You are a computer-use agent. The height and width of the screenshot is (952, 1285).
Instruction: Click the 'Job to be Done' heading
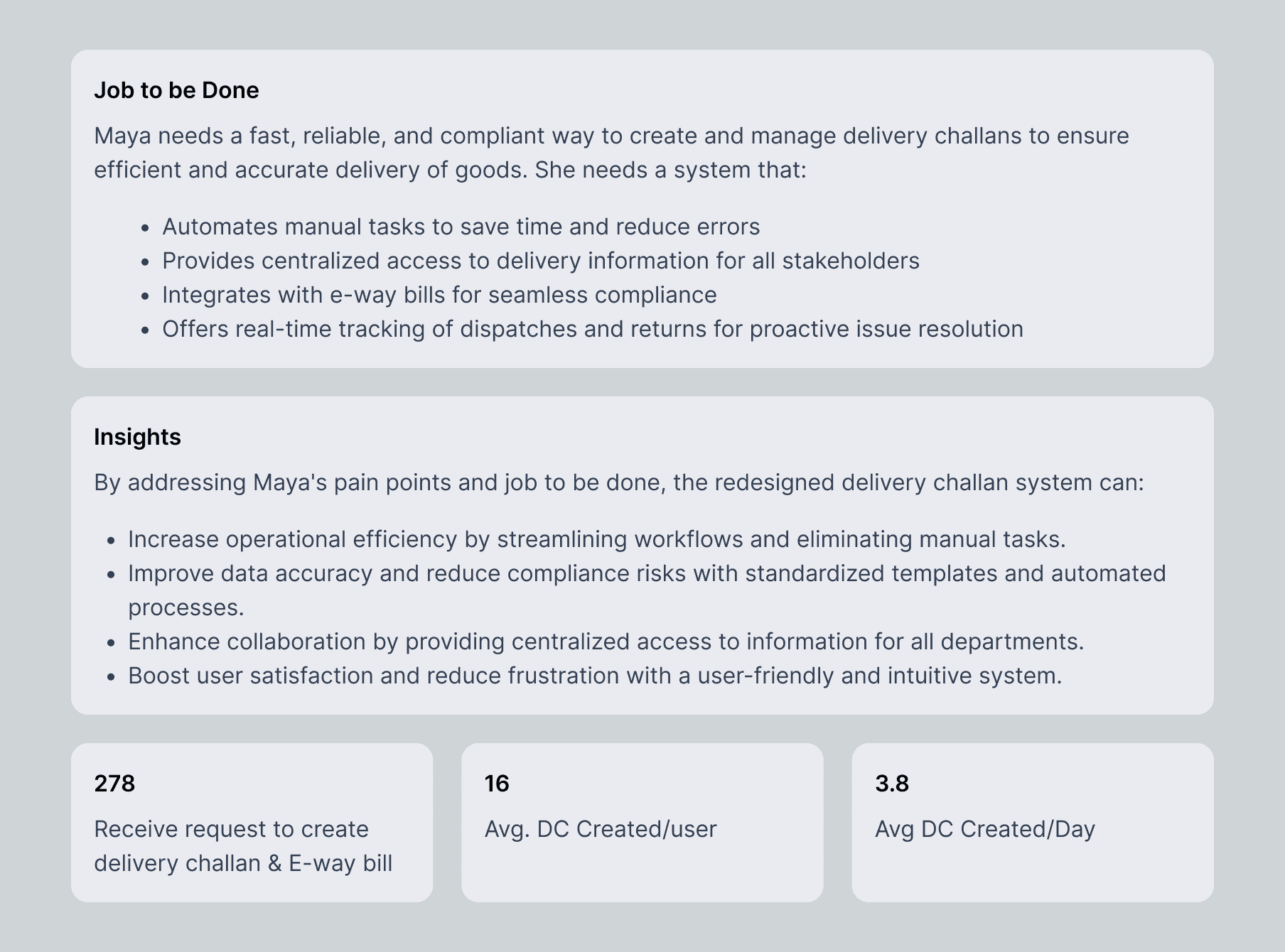pos(176,90)
